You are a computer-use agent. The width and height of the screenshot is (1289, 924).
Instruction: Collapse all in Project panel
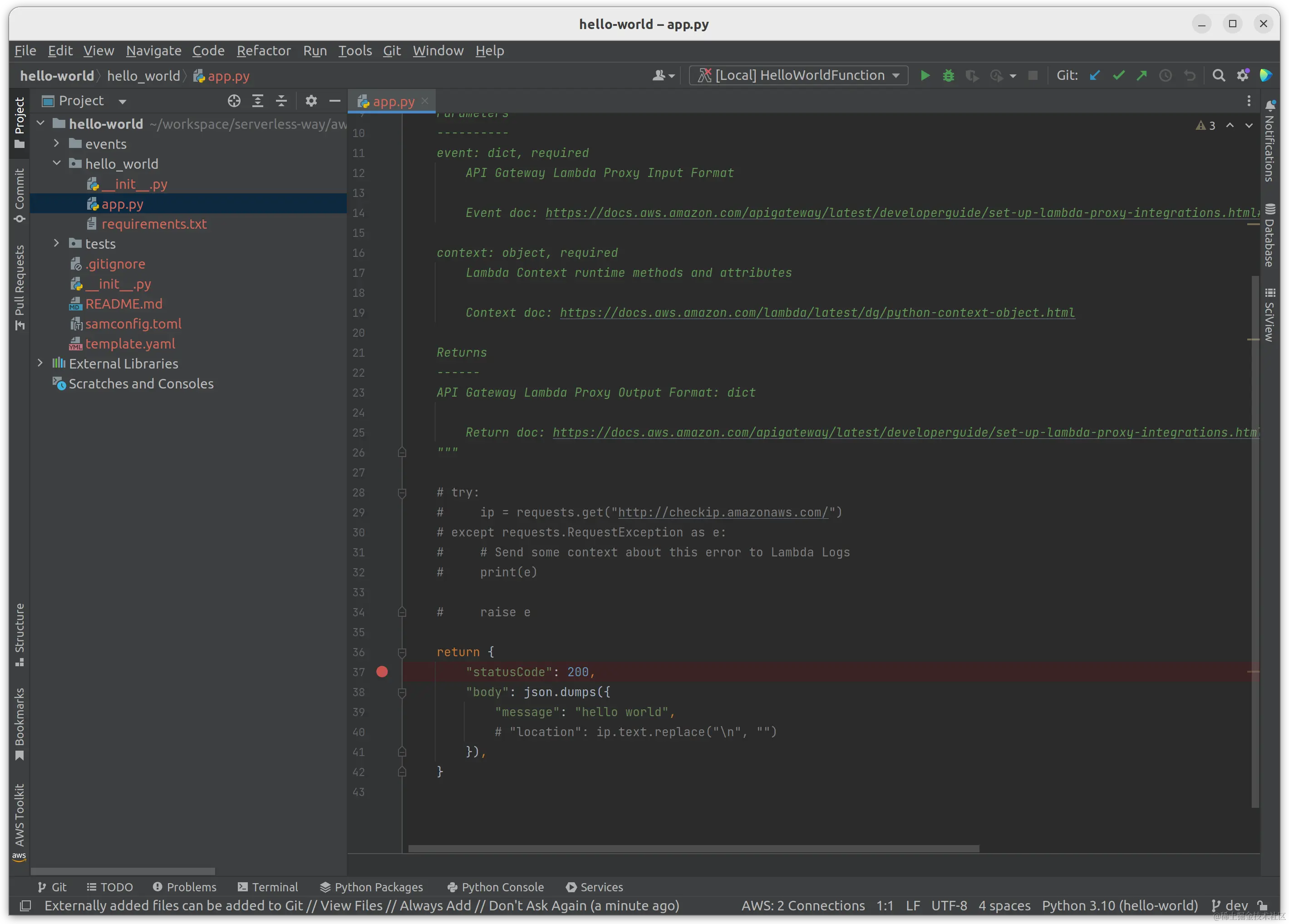click(x=281, y=101)
